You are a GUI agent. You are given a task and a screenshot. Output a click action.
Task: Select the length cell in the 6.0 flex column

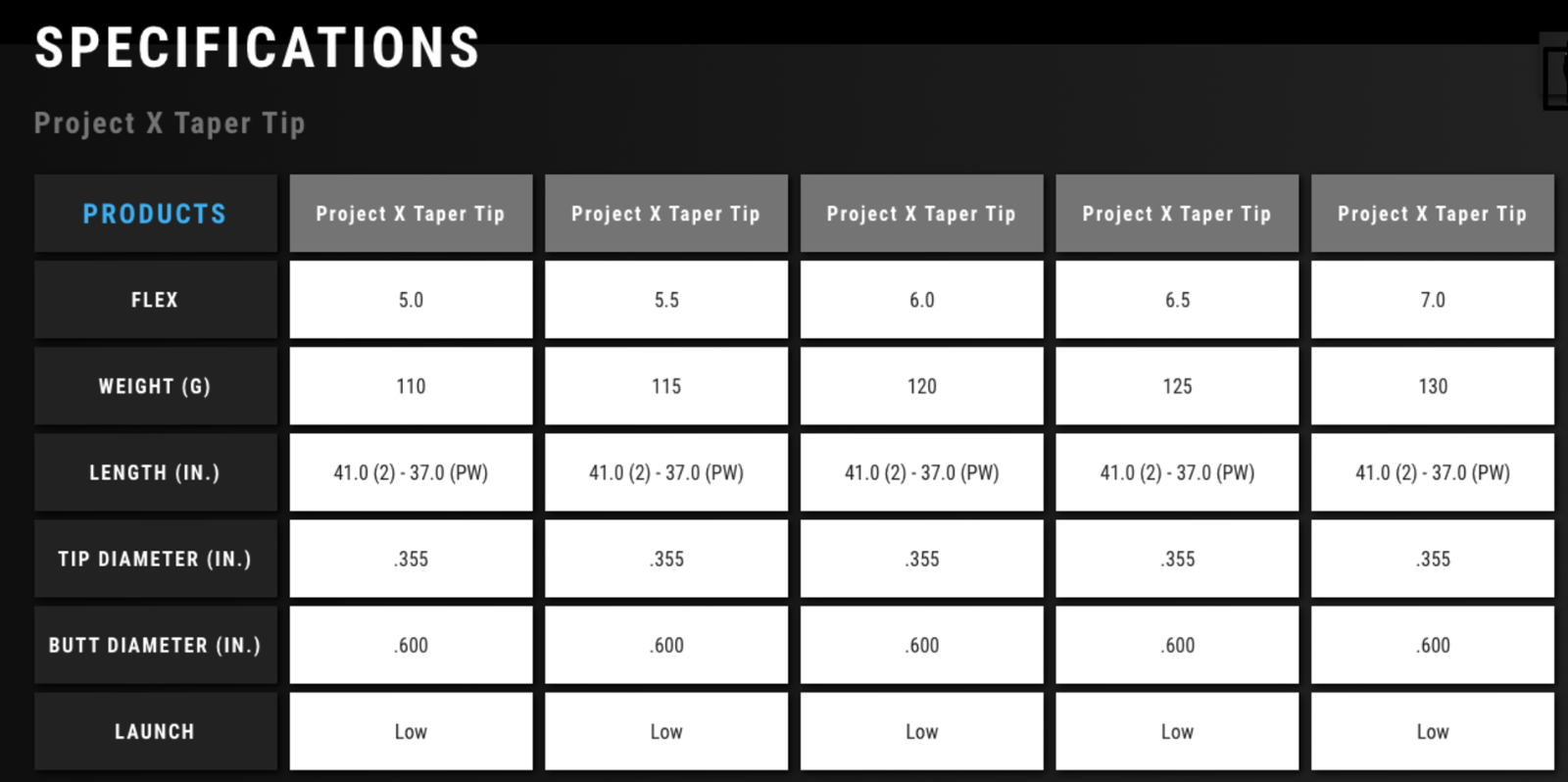pyautogui.click(x=921, y=472)
